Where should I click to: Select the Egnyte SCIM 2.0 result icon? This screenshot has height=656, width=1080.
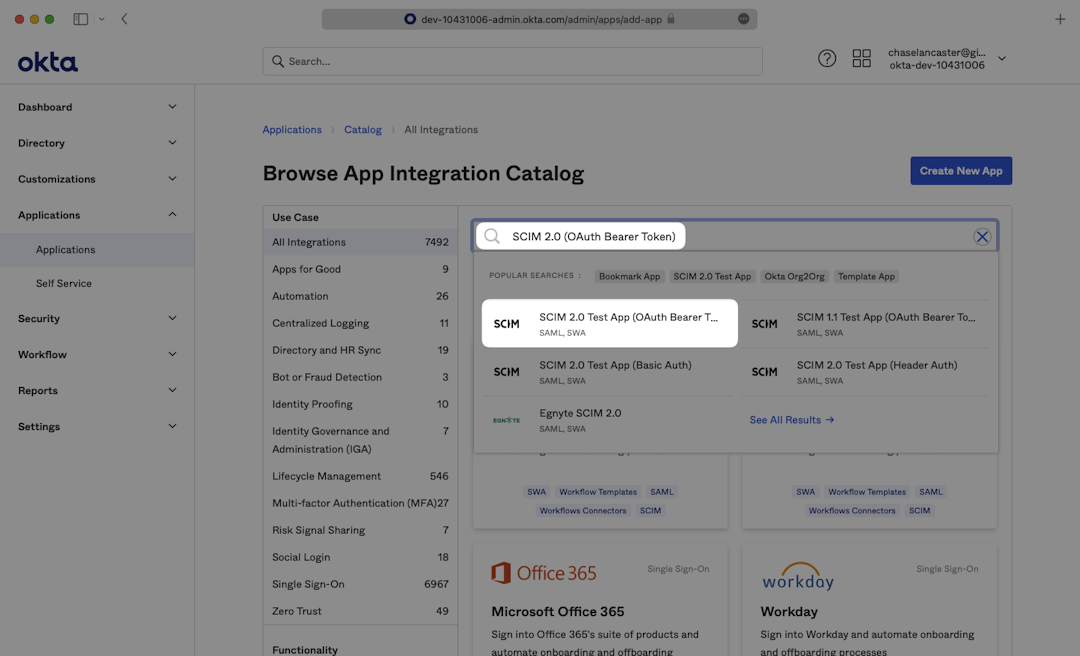[x=506, y=419]
